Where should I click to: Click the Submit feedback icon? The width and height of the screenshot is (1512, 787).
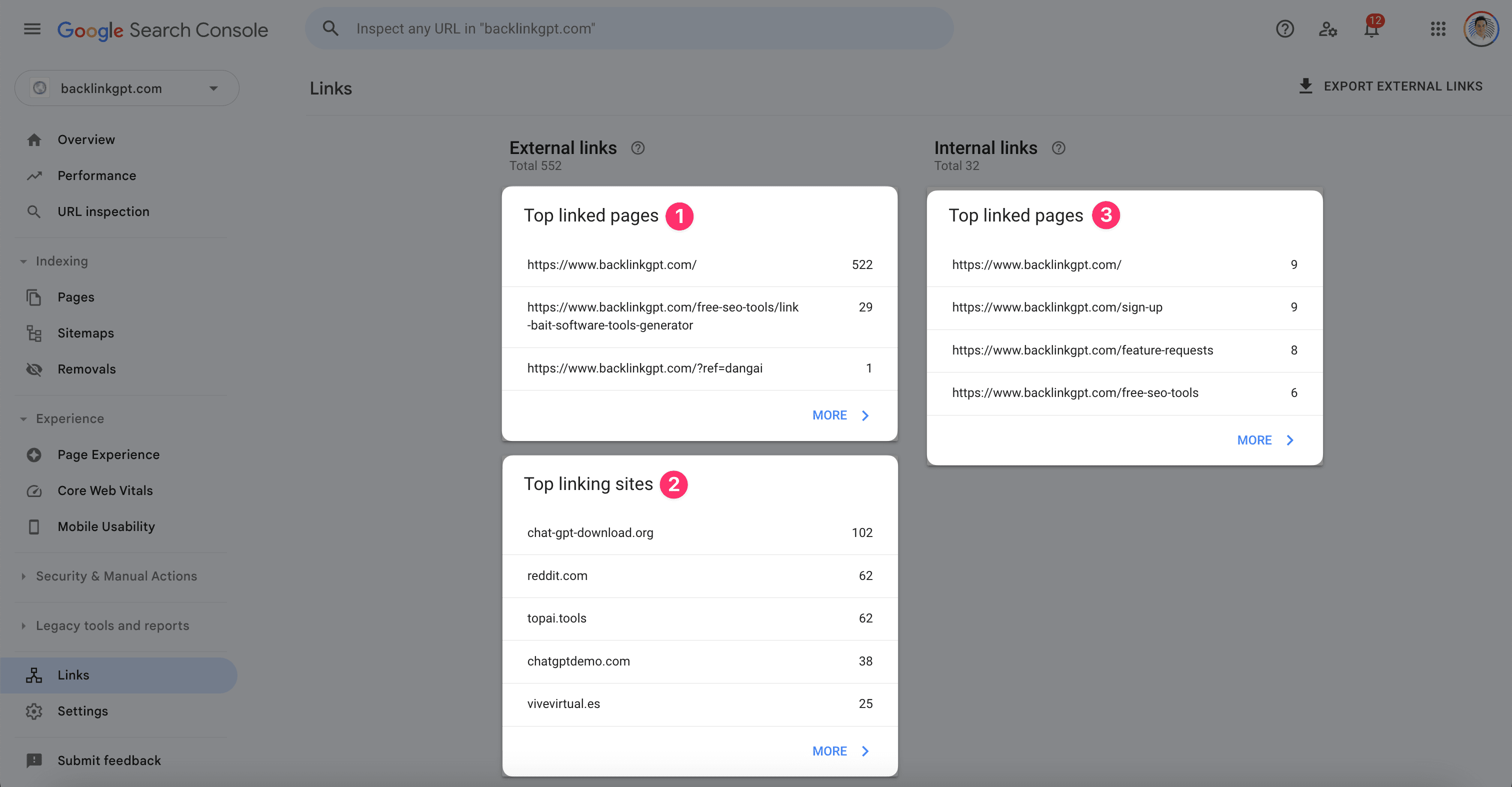tap(34, 760)
